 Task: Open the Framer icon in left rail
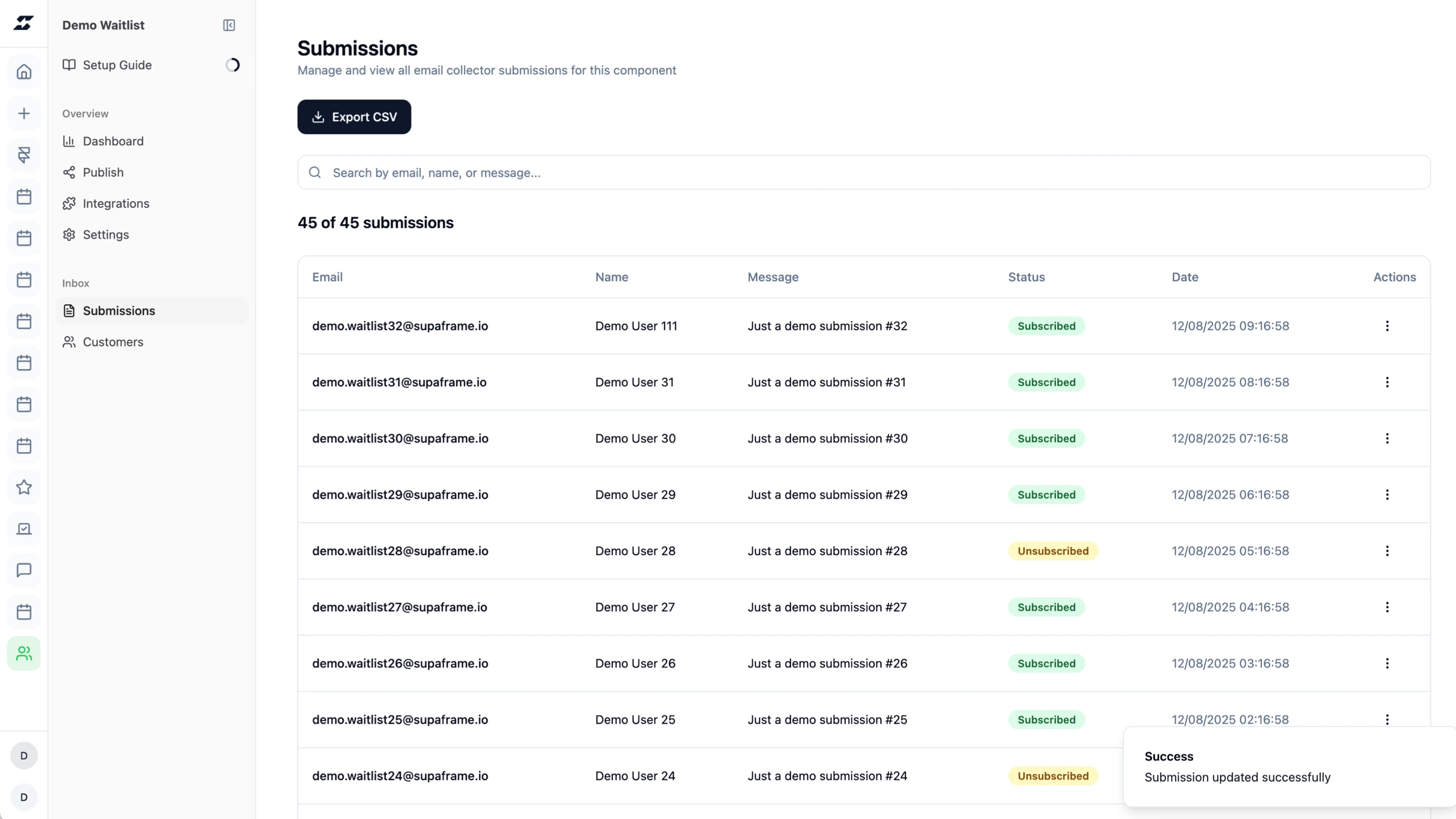point(24,155)
